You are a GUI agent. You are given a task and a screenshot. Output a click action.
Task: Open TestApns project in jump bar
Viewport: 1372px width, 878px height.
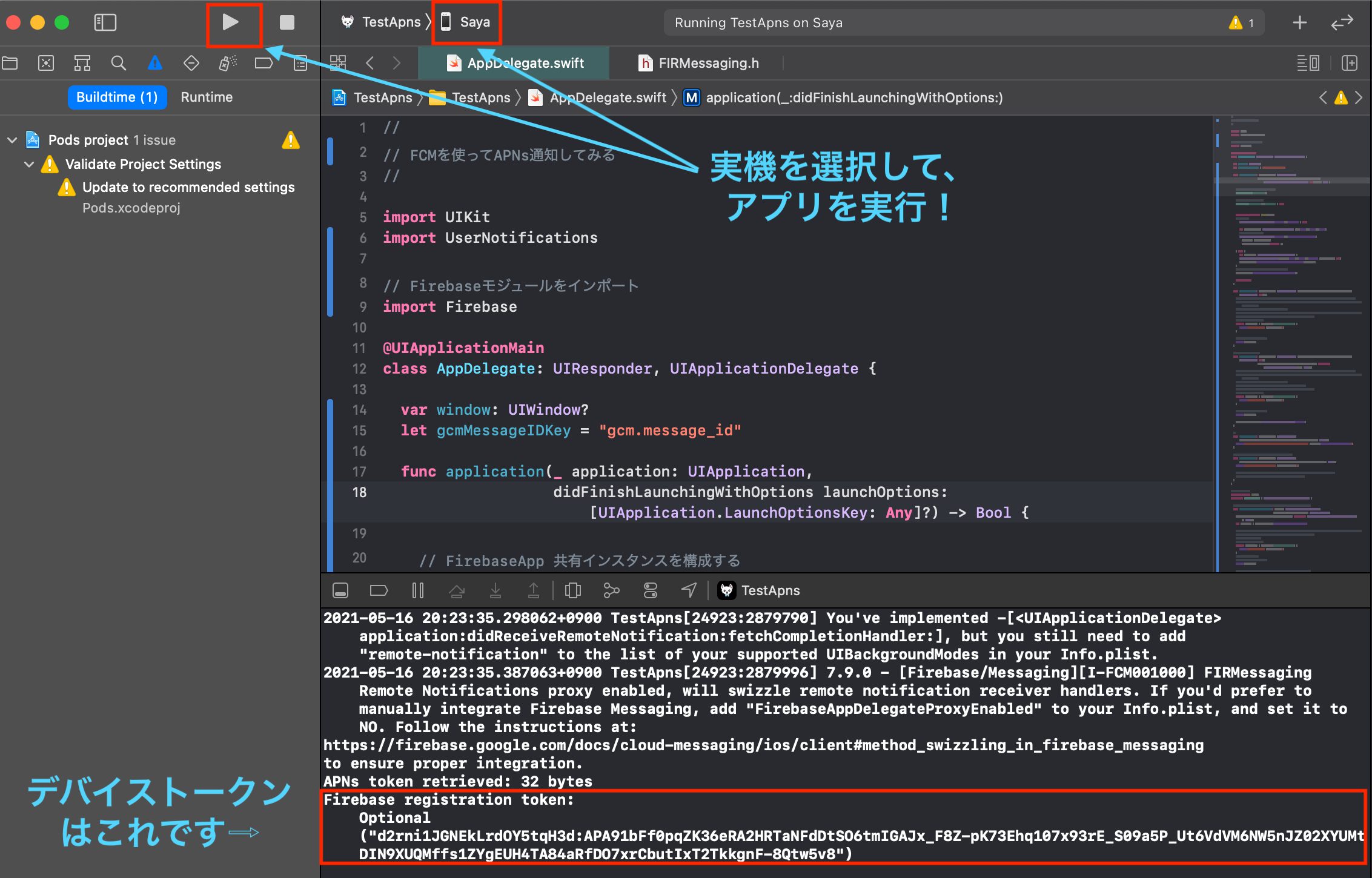point(373,97)
